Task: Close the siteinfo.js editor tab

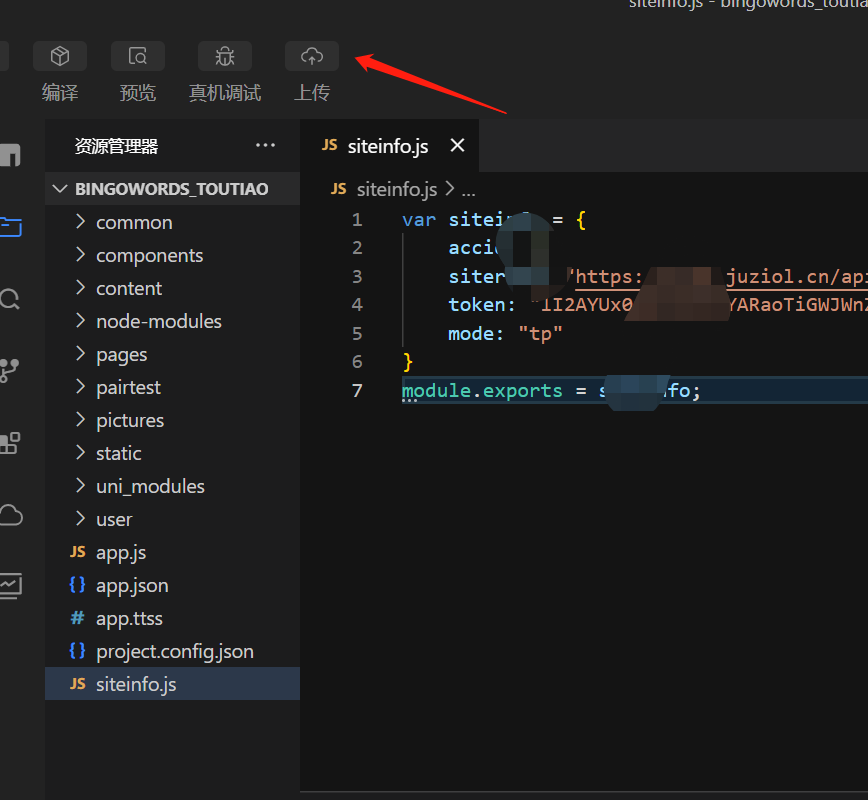Action: (457, 146)
